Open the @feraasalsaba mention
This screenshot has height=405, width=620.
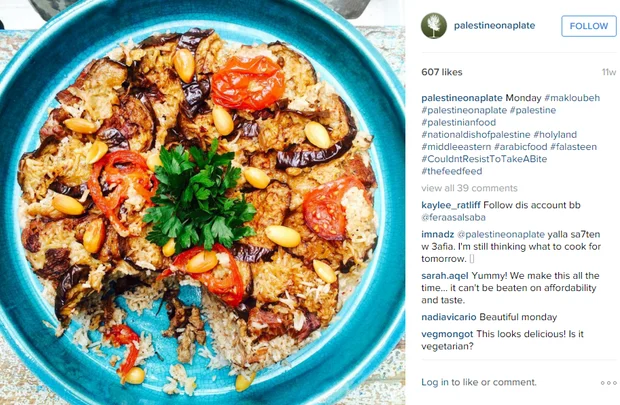point(454,217)
